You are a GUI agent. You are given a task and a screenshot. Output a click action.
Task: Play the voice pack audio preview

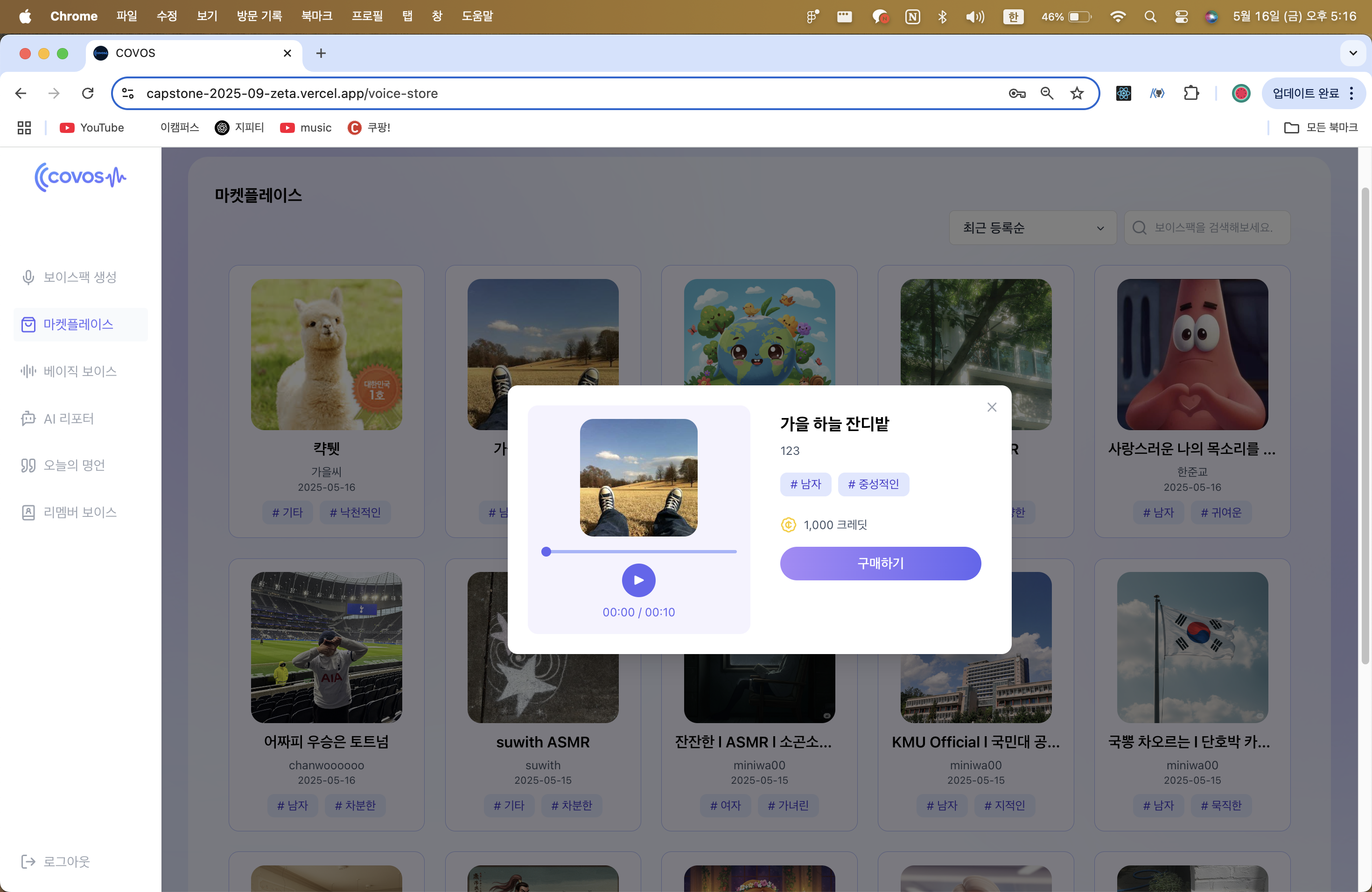(x=638, y=580)
